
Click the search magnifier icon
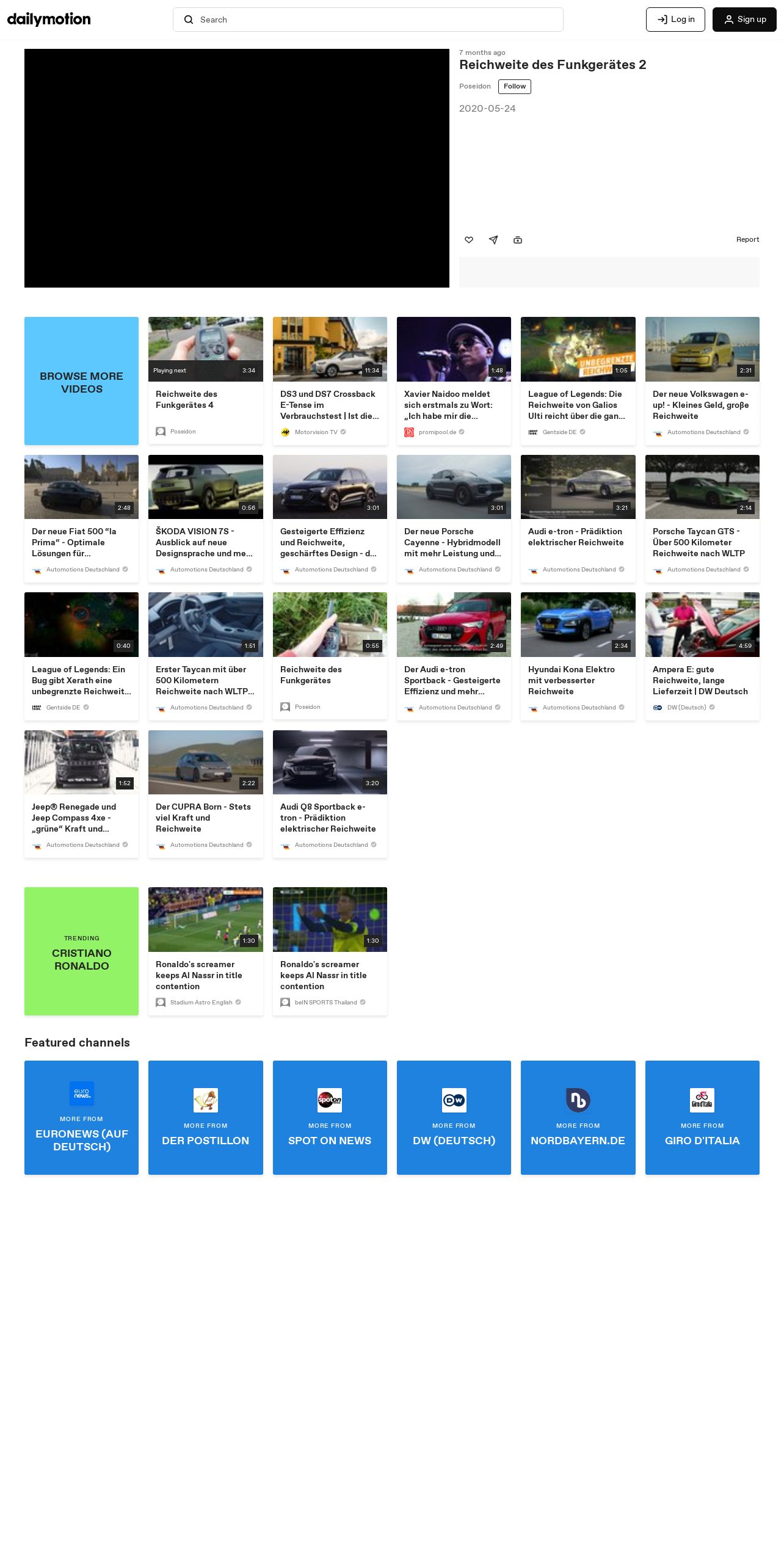coord(189,20)
